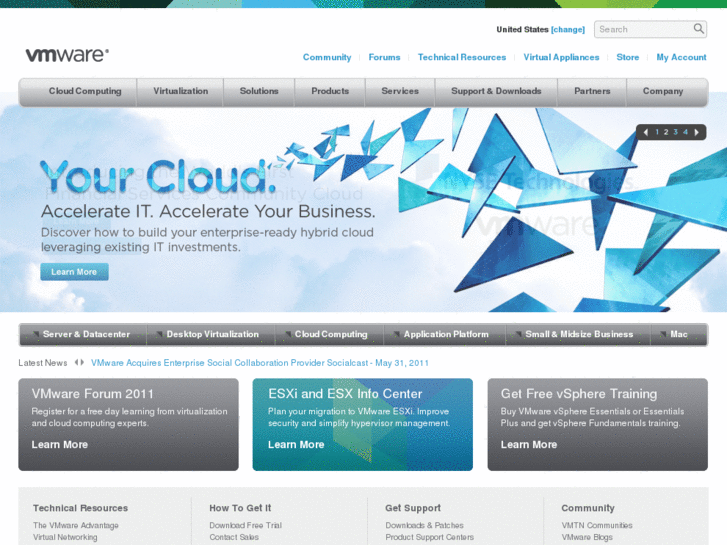The image size is (727, 545).
Task: Open the Virtual Appliances link
Action: coord(561,57)
